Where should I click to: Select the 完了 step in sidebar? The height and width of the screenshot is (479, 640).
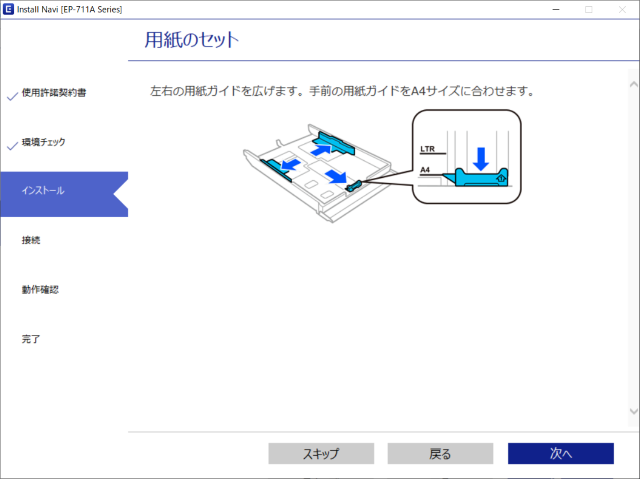[x=31, y=339]
